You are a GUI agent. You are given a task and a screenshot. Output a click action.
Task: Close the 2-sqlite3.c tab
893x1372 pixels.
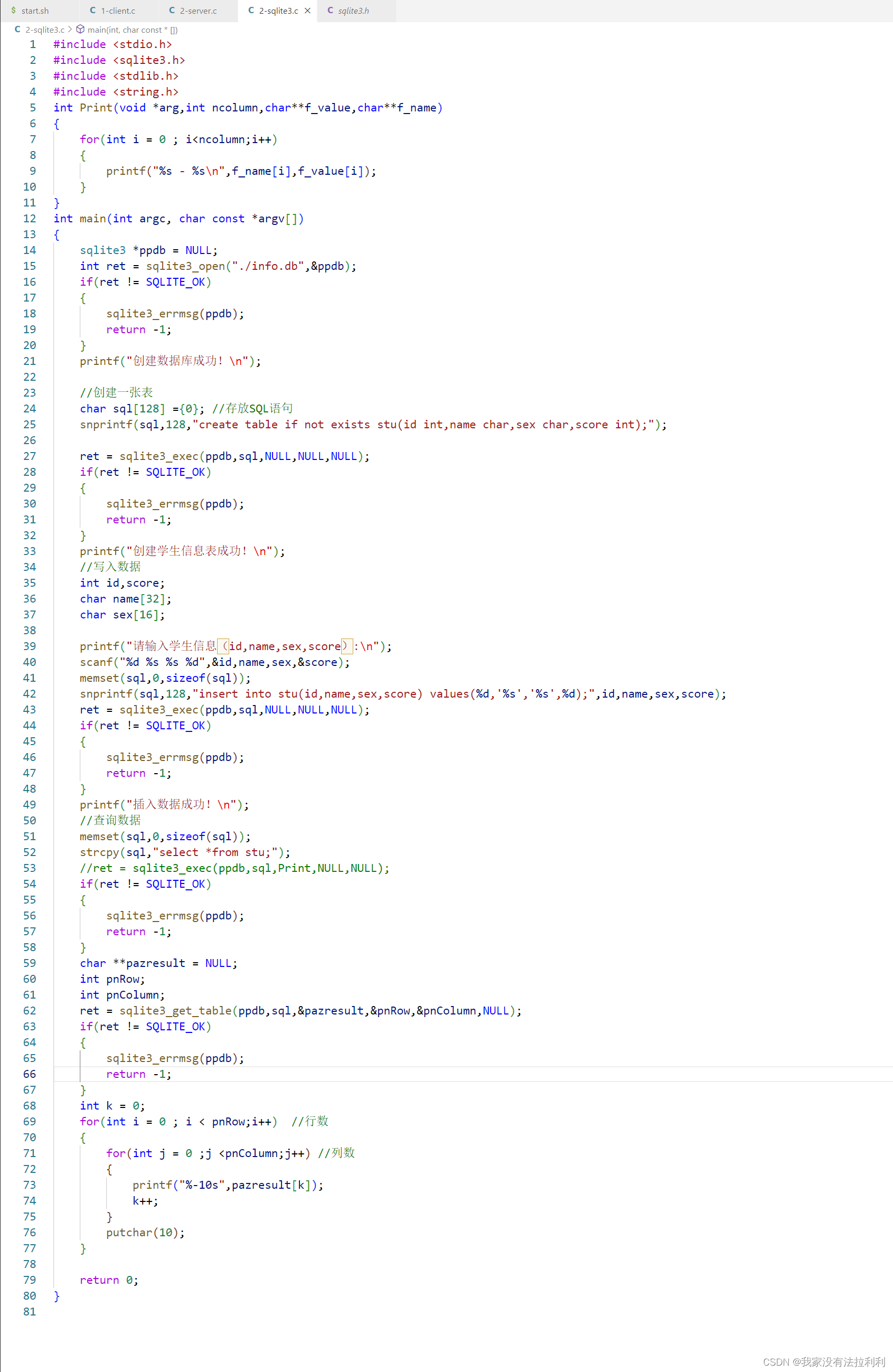[x=308, y=11]
